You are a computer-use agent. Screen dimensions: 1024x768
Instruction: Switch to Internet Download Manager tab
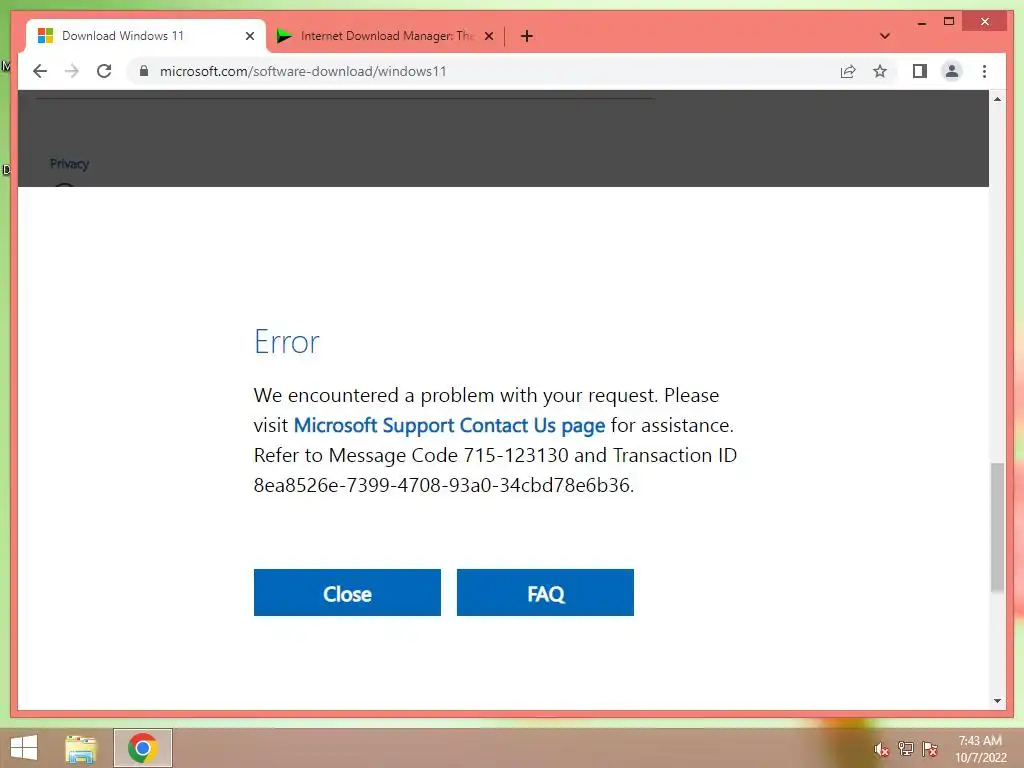coord(385,36)
